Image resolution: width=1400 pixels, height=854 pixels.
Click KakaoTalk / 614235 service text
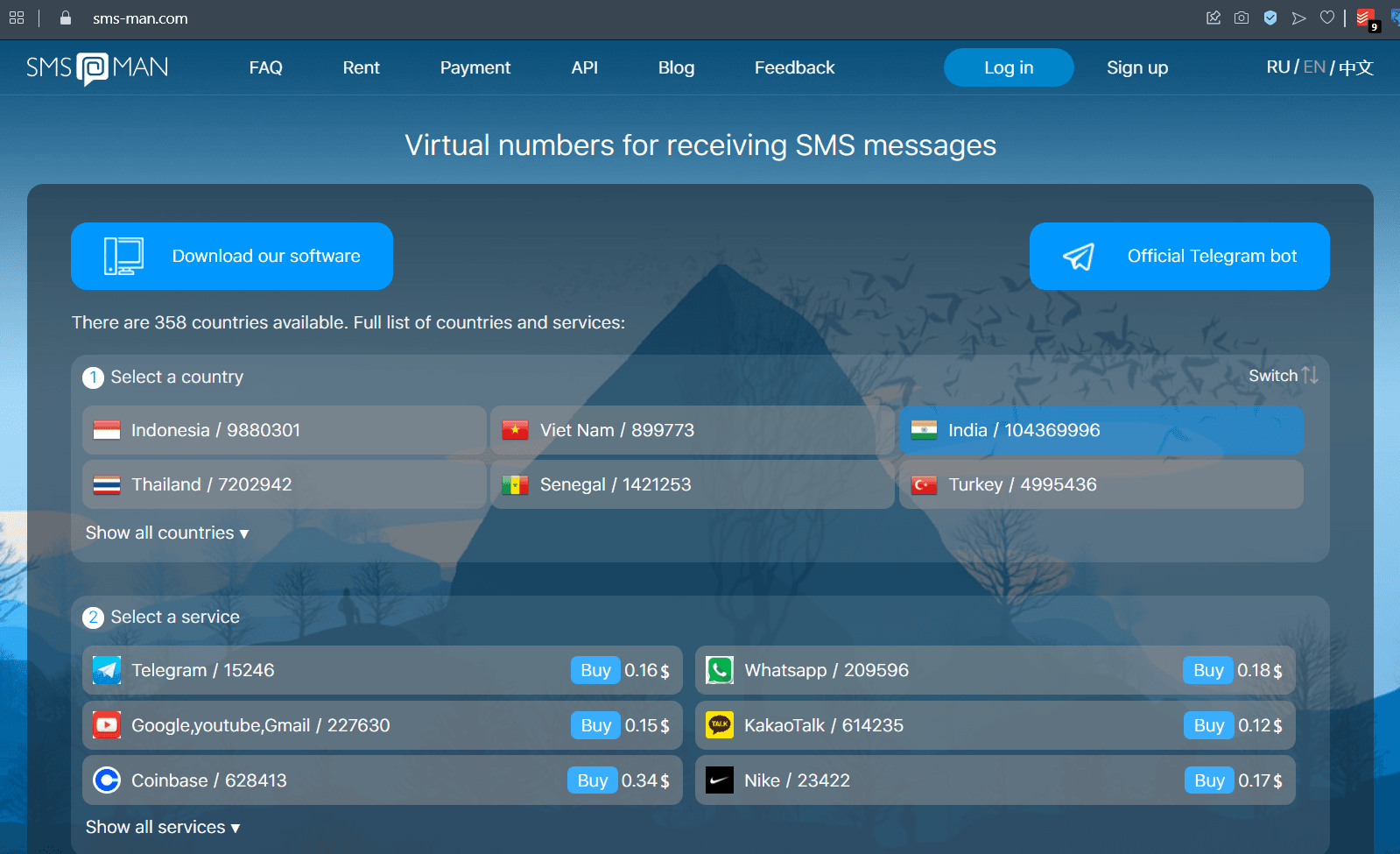pos(824,725)
